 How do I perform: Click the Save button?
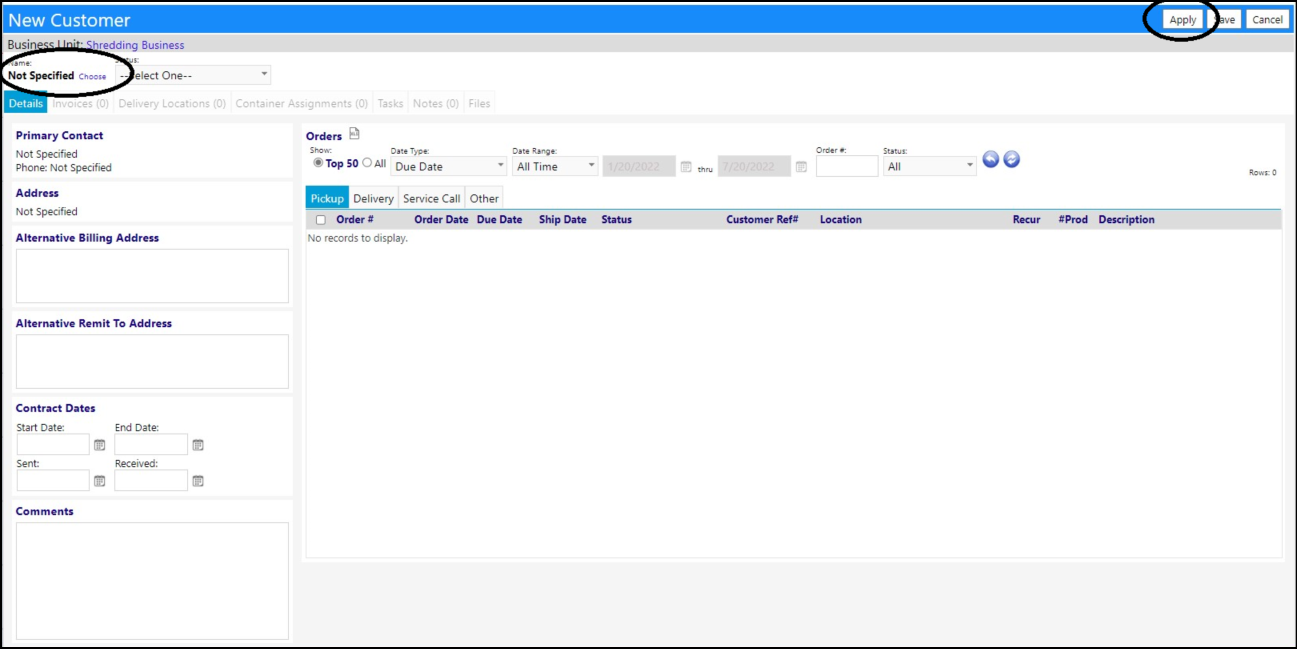tap(1225, 20)
